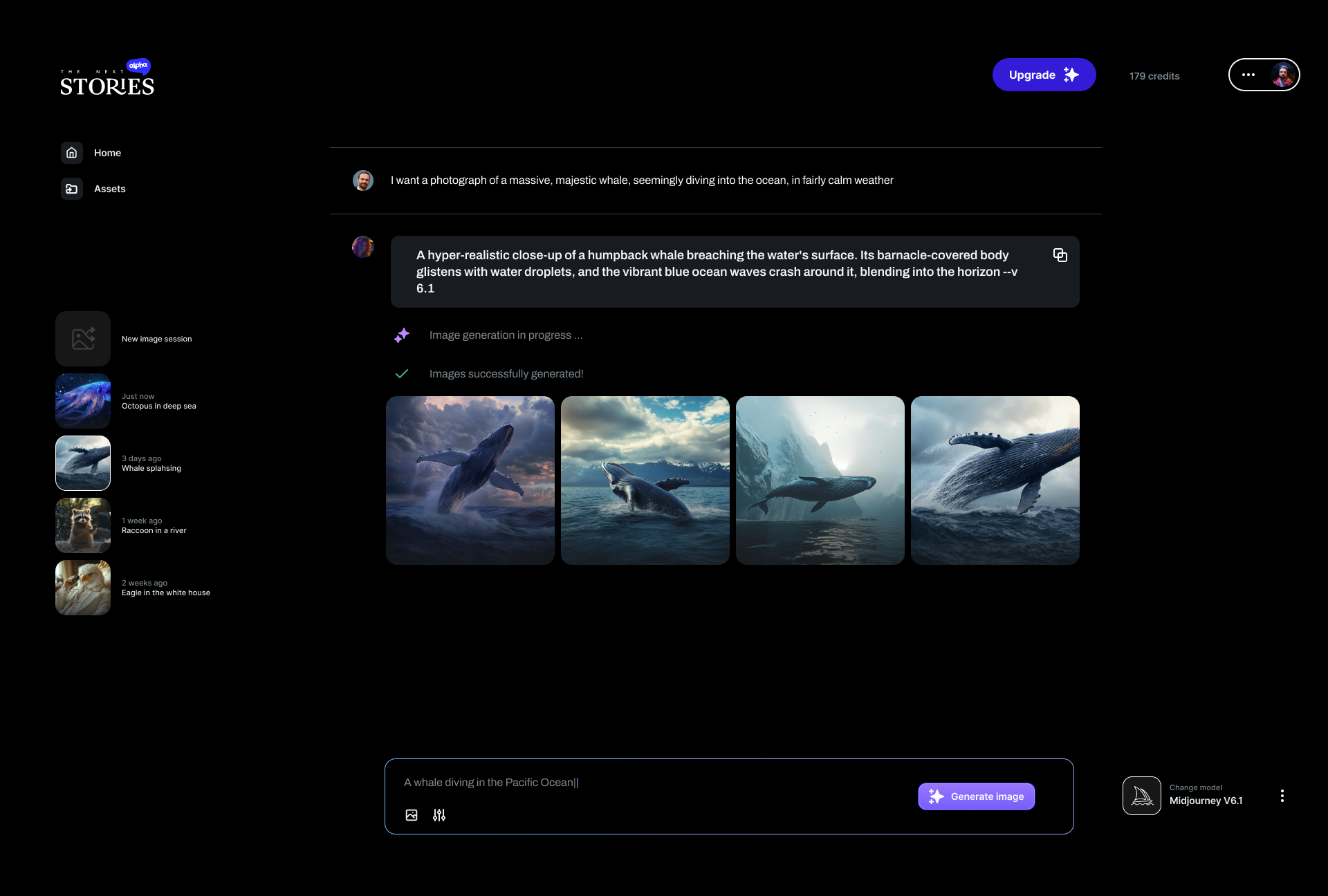This screenshot has height=896, width=1328.
Task: Open Octopus in deep sea session
Action: pos(83,401)
